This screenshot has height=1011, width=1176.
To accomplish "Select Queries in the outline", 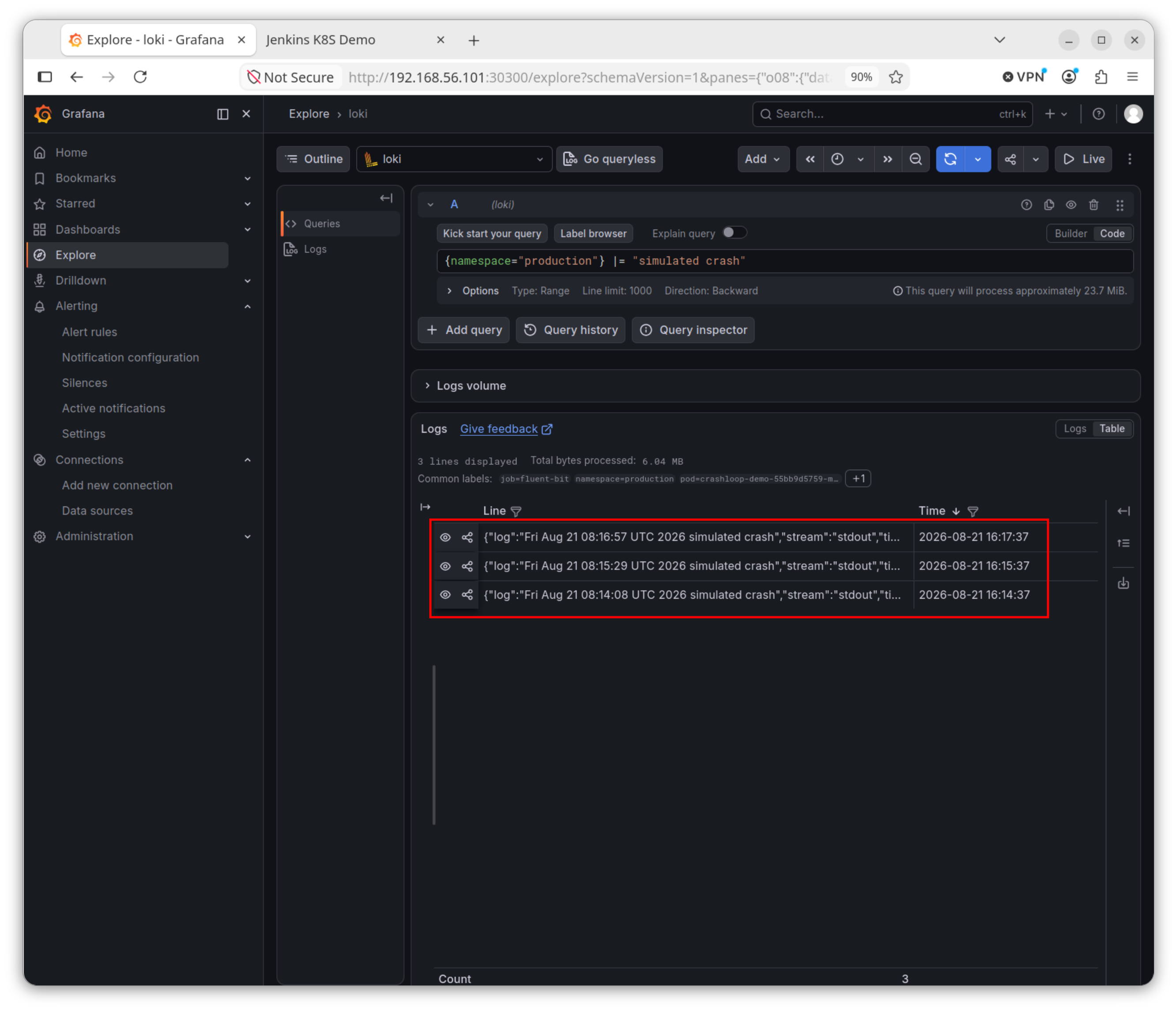I will click(x=340, y=224).
